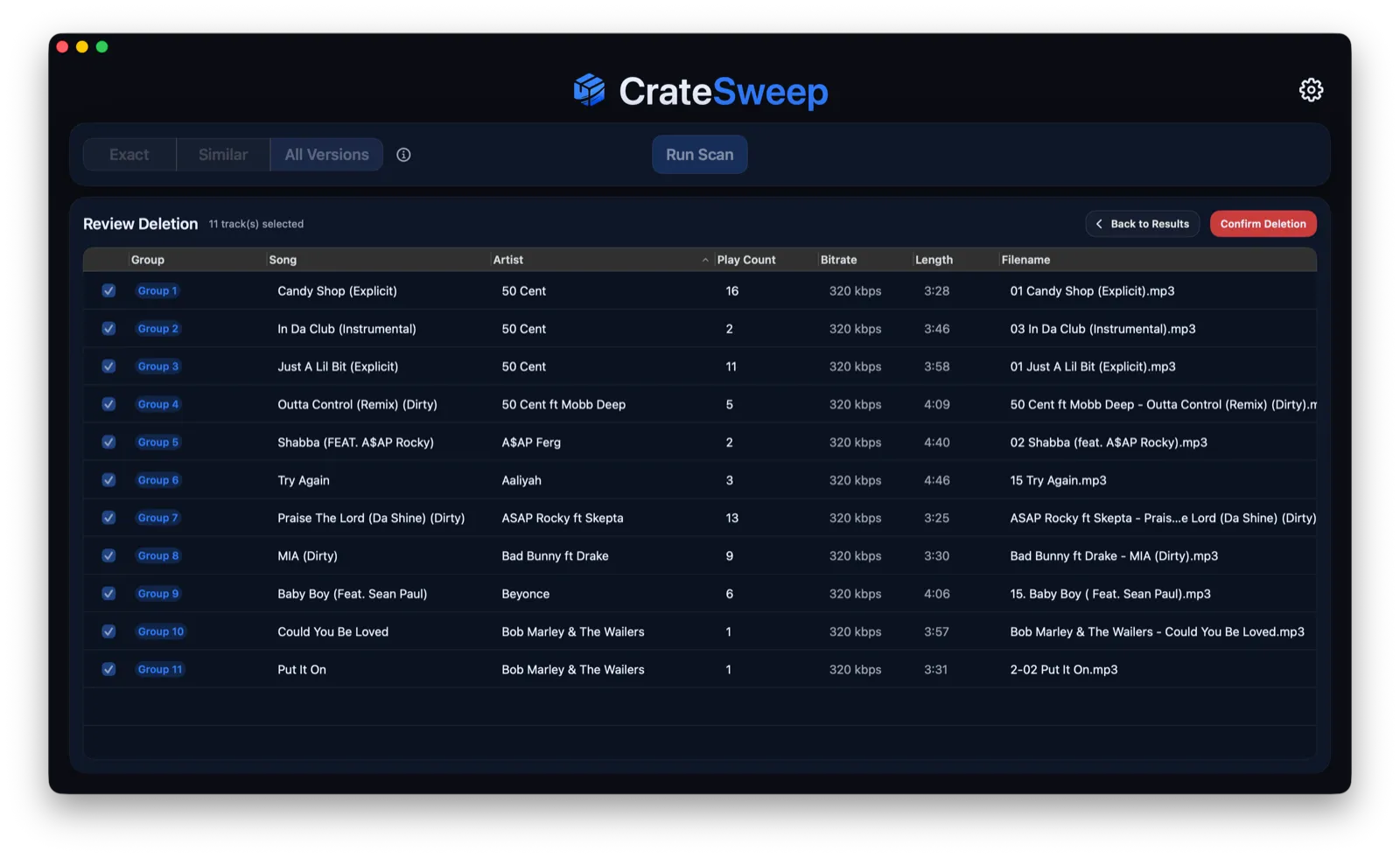Click the CrateSweep box logo icon

click(590, 90)
